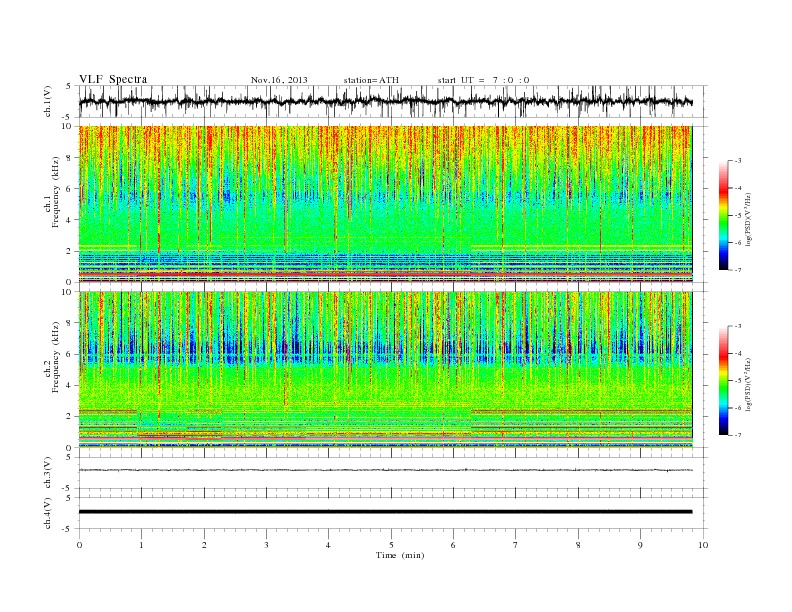The width and height of the screenshot is (792, 612).
Task: Click the lower PSD color scale bar
Action: 723,381
